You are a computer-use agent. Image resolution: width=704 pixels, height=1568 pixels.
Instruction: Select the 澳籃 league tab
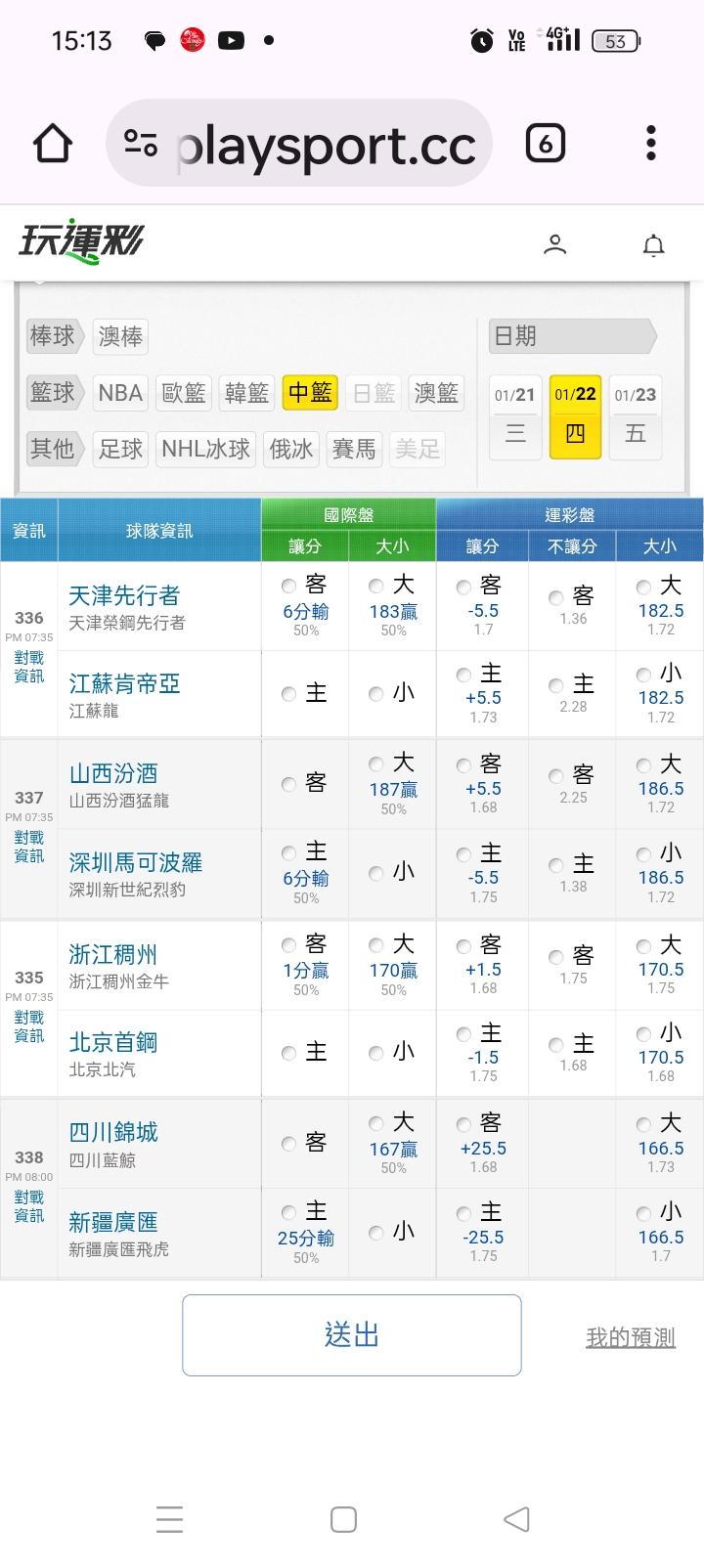[436, 393]
